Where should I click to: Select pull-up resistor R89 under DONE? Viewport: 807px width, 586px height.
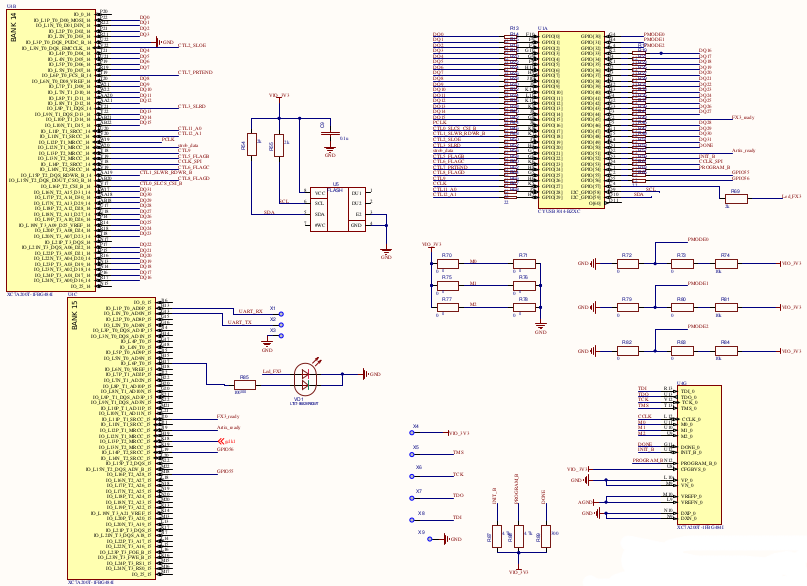(x=546, y=537)
